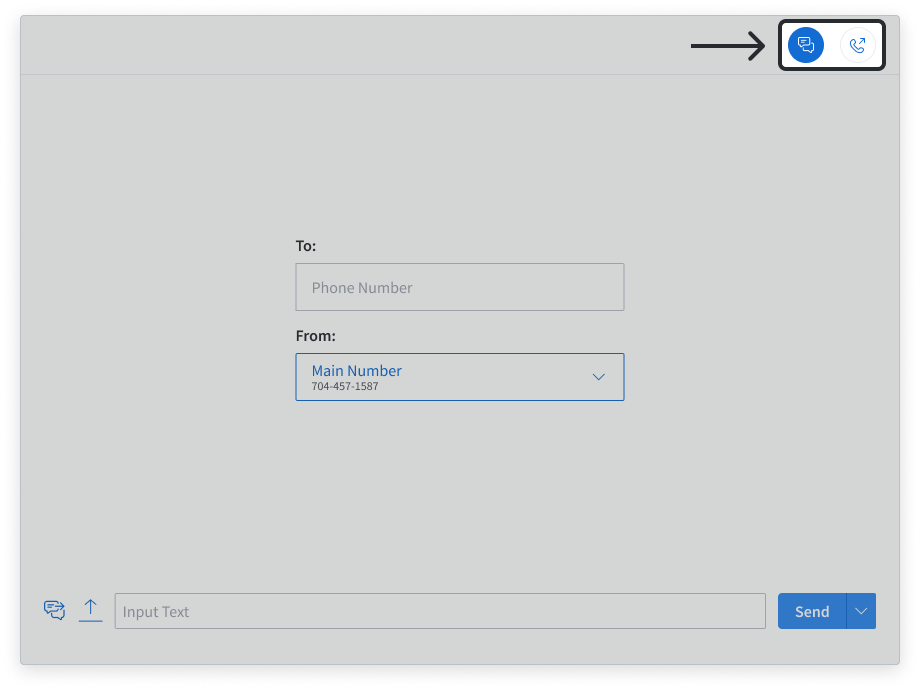Expand the Send button options arrow
920x690 pixels.
click(x=860, y=610)
